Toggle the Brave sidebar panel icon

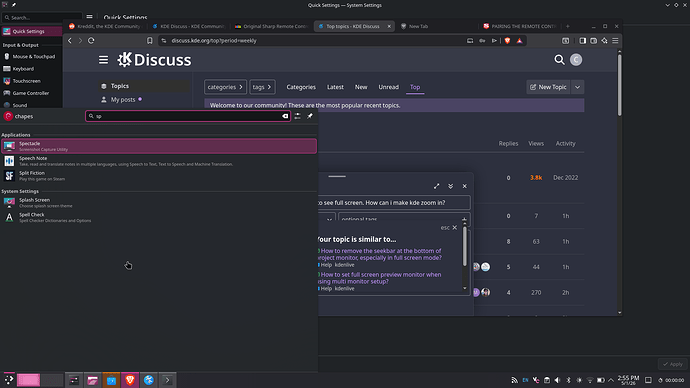pyautogui.click(x=583, y=40)
